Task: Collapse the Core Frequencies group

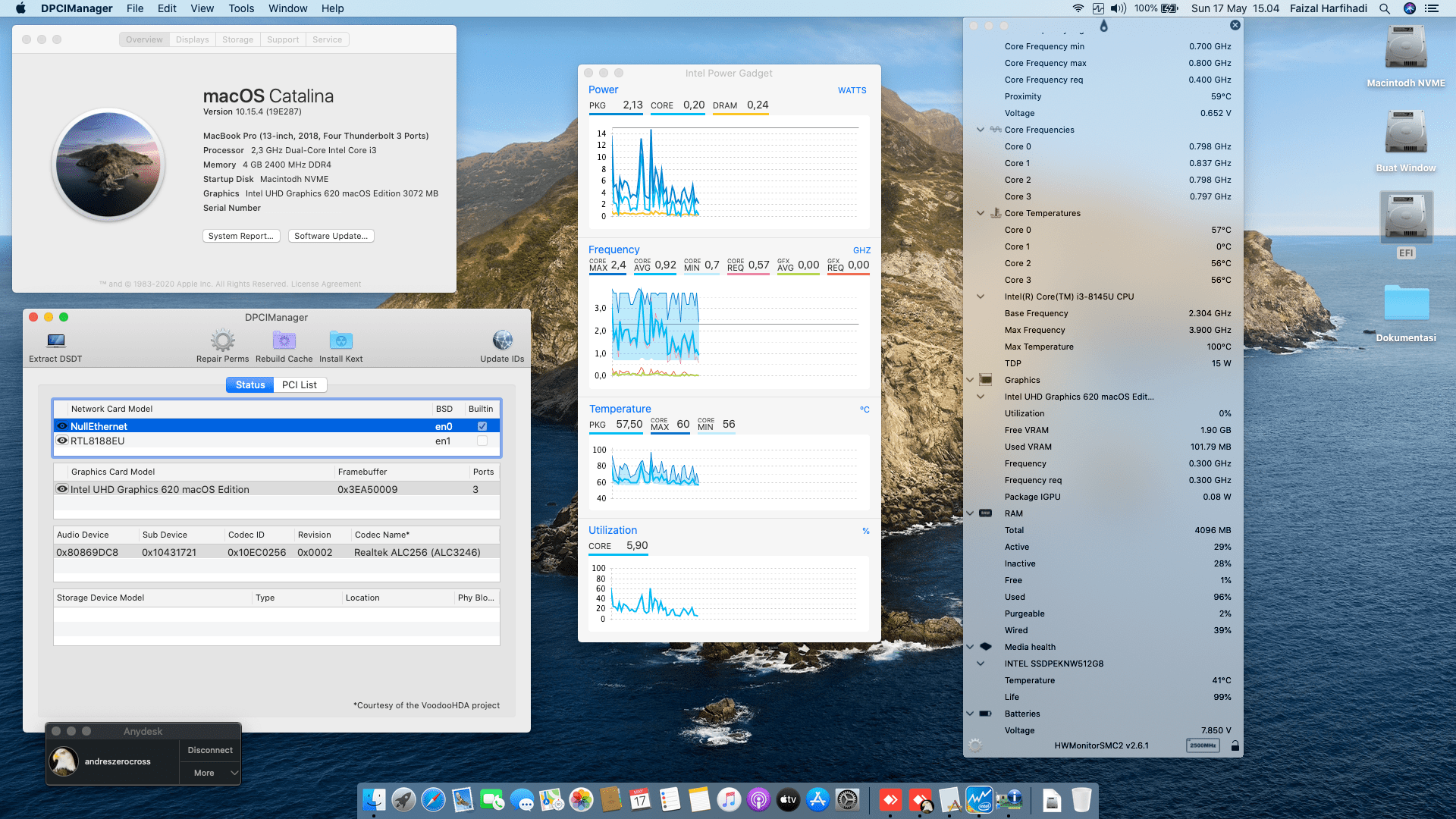Action: (x=981, y=130)
